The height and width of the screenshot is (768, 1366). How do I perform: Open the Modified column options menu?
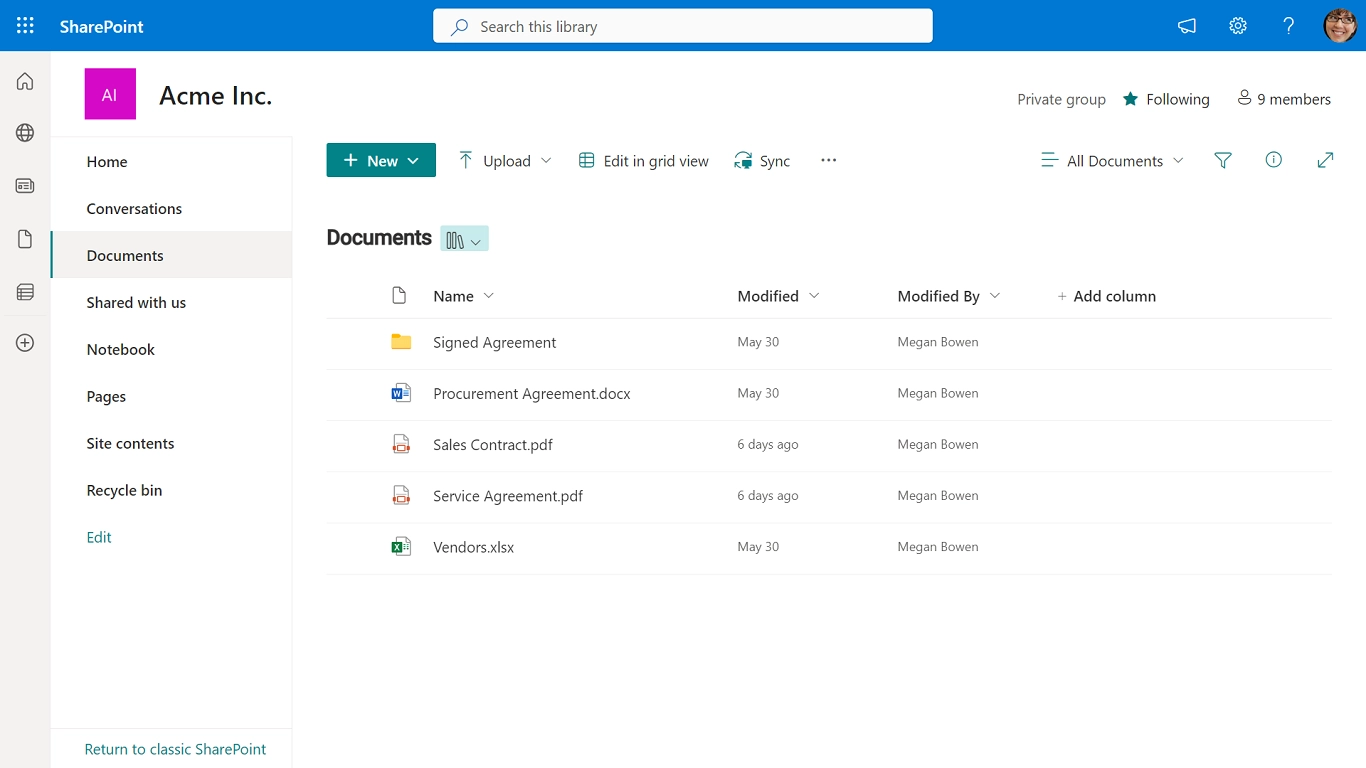coord(778,296)
